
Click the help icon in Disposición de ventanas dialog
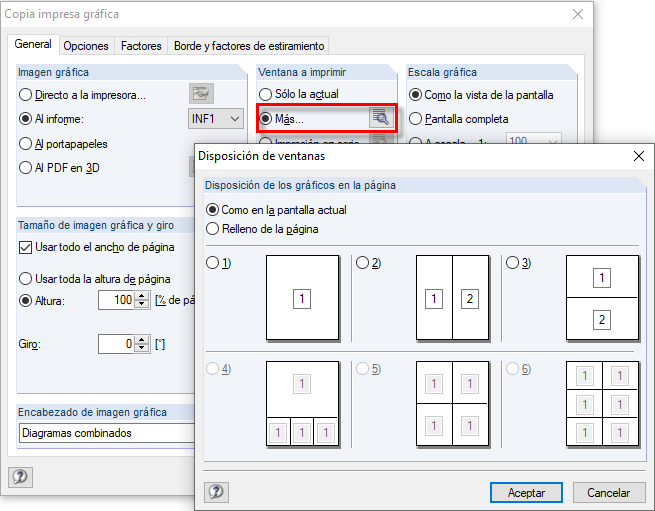coord(216,492)
